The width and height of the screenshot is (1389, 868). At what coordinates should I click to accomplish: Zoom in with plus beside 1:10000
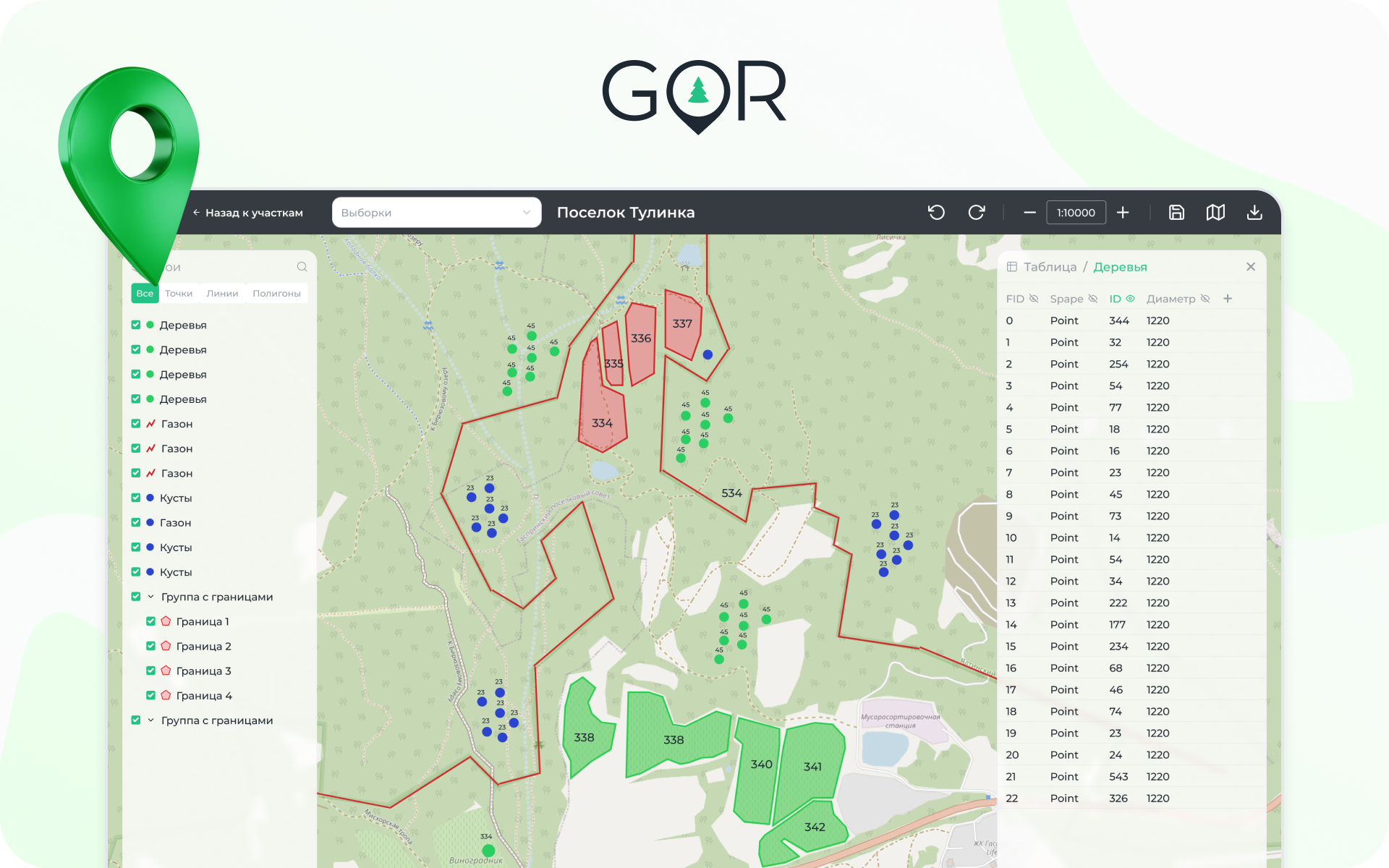click(x=1123, y=213)
